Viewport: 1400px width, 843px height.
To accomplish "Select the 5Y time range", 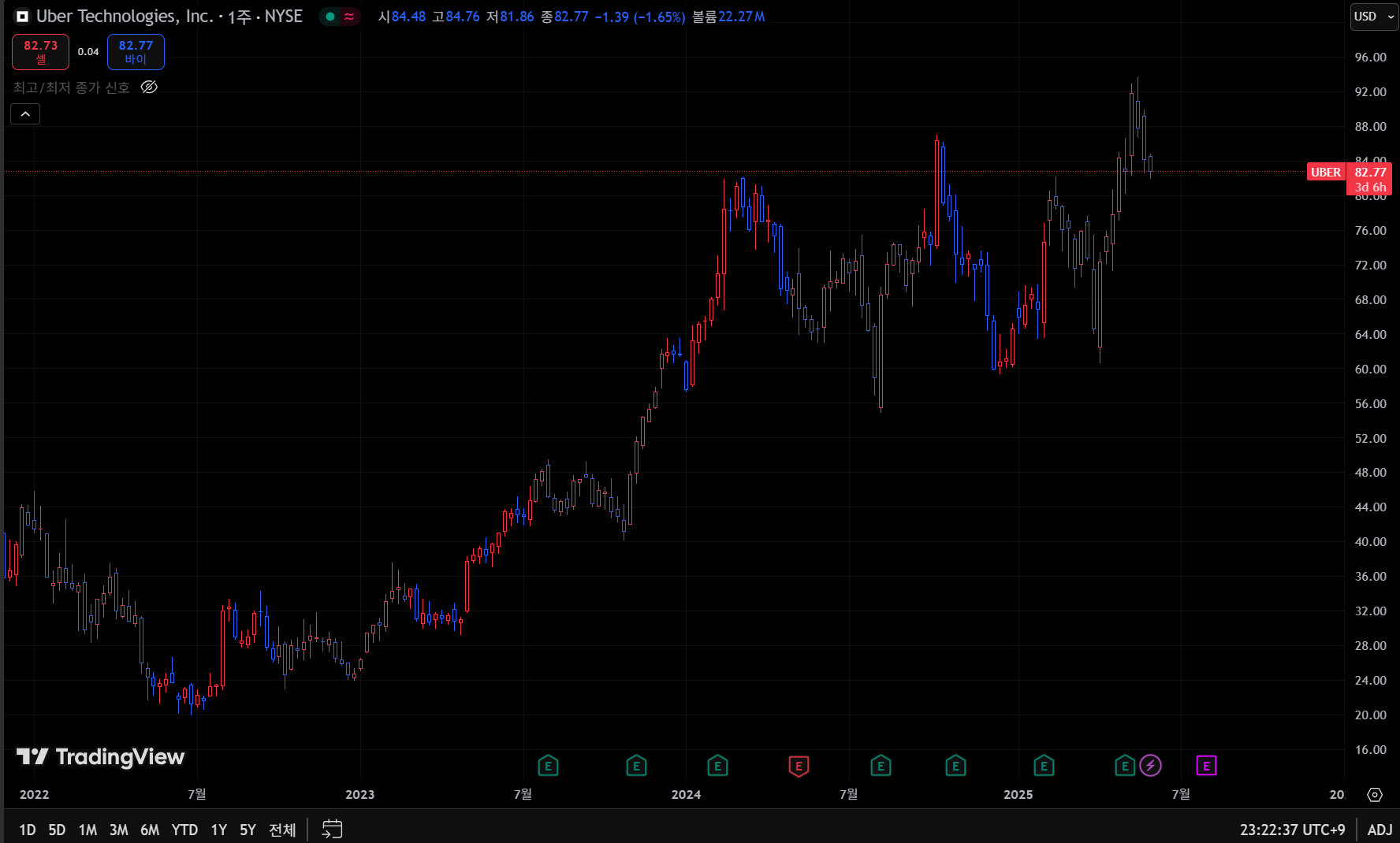I will [248, 830].
